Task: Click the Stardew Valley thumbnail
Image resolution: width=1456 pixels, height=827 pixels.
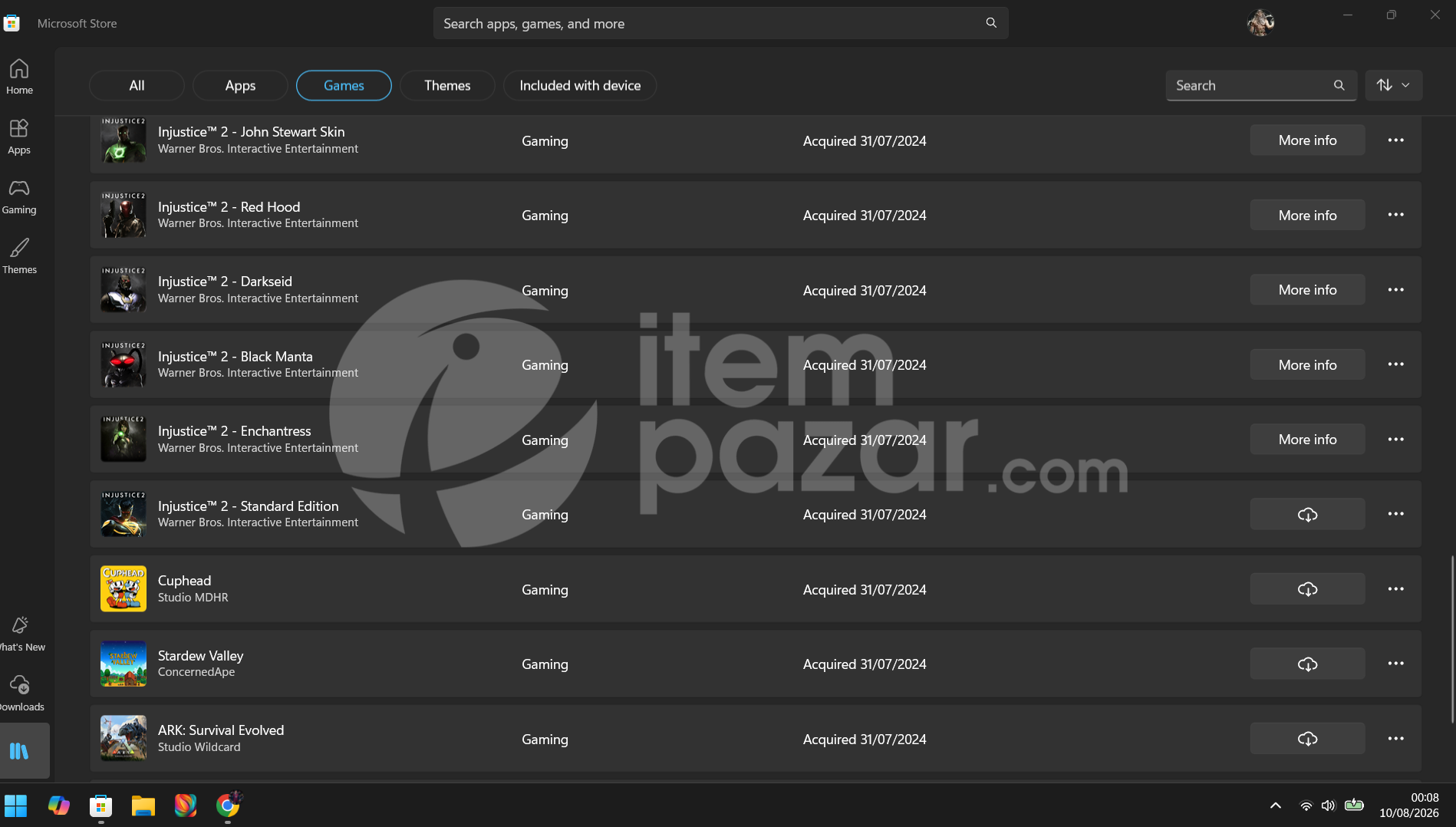Action: click(123, 664)
